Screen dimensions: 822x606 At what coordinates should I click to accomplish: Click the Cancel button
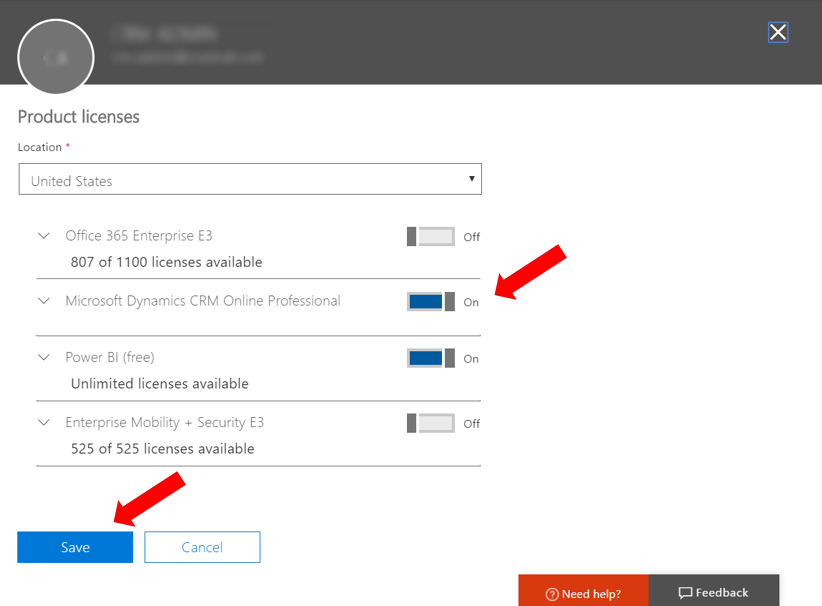click(202, 547)
